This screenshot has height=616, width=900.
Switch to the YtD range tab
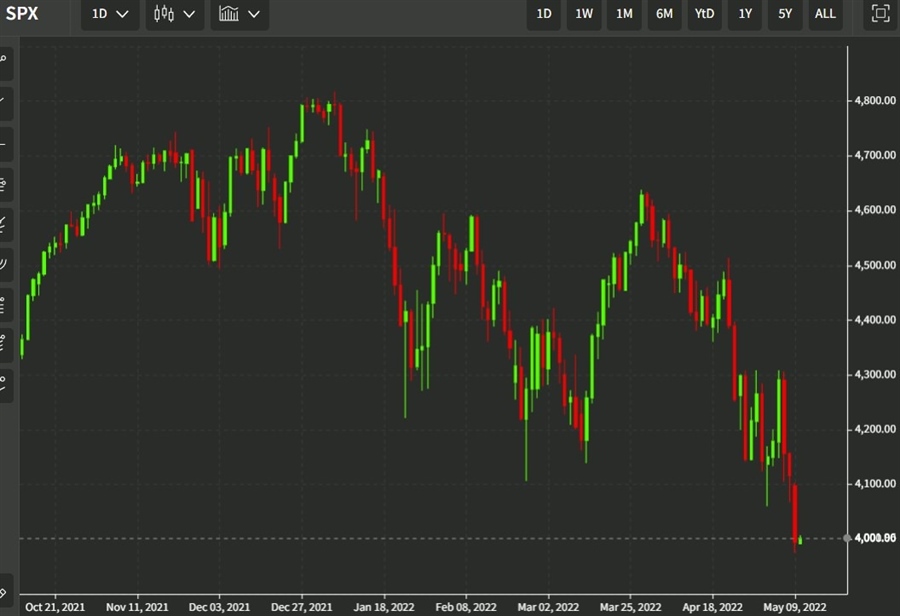click(703, 14)
